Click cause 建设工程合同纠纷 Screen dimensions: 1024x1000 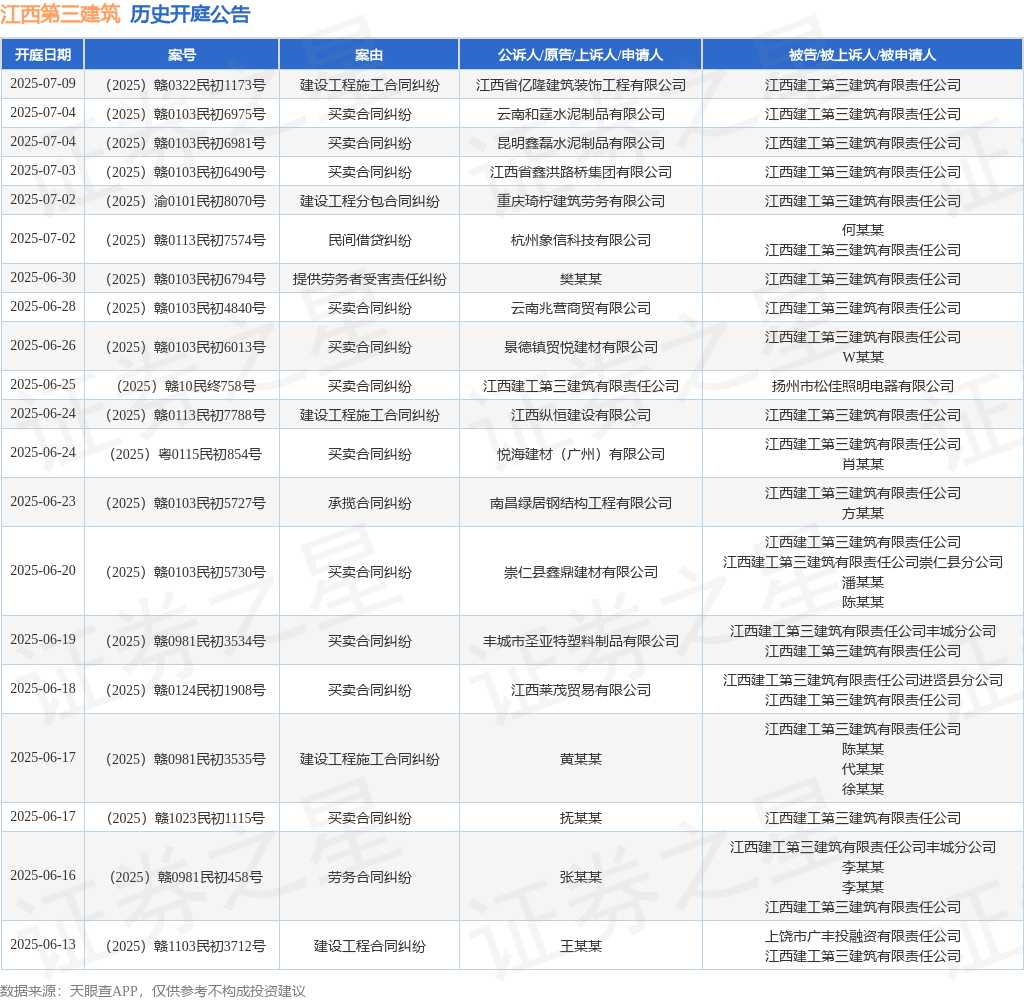point(369,946)
